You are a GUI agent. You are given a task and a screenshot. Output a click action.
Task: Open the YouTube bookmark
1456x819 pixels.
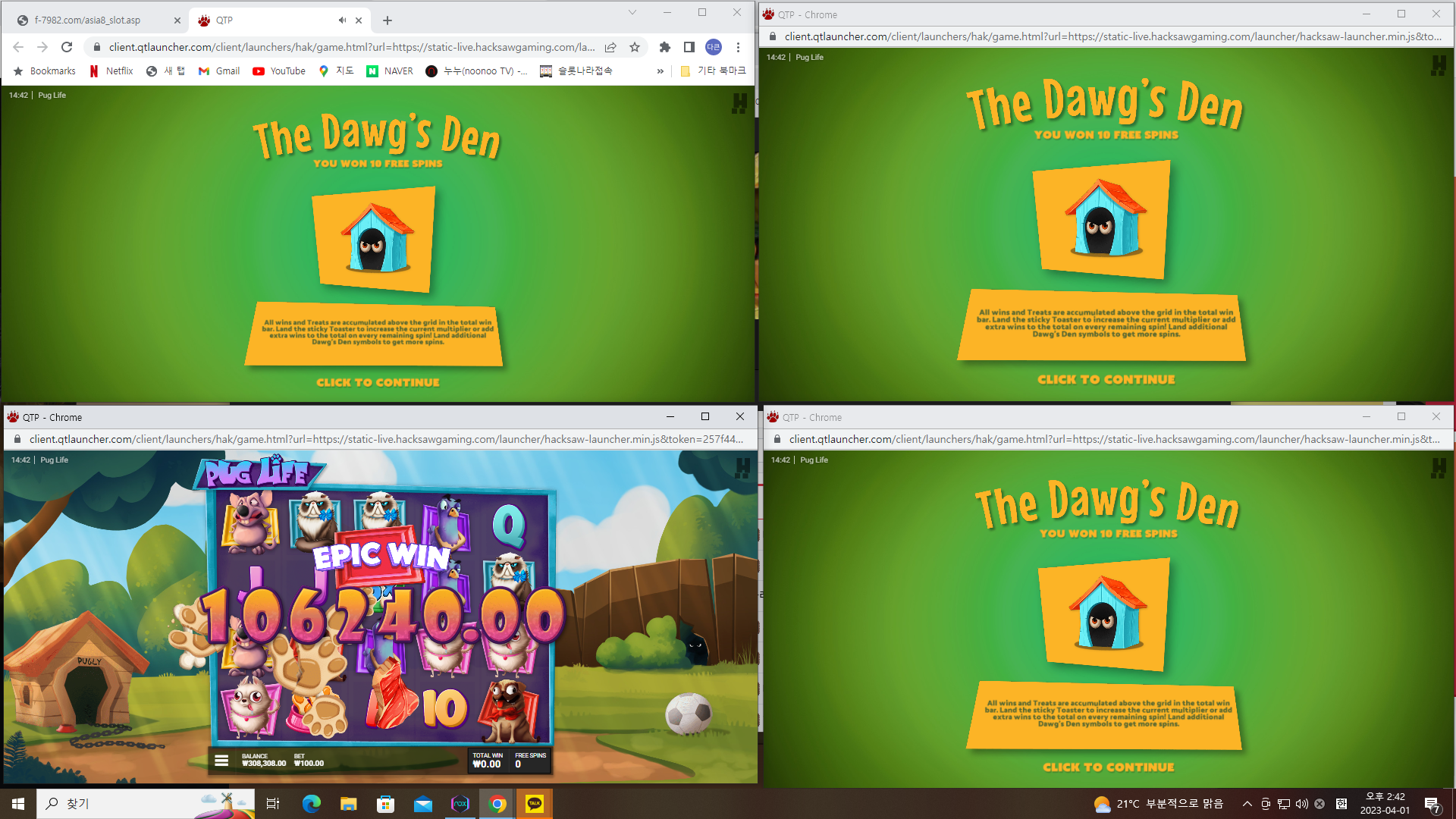point(279,71)
